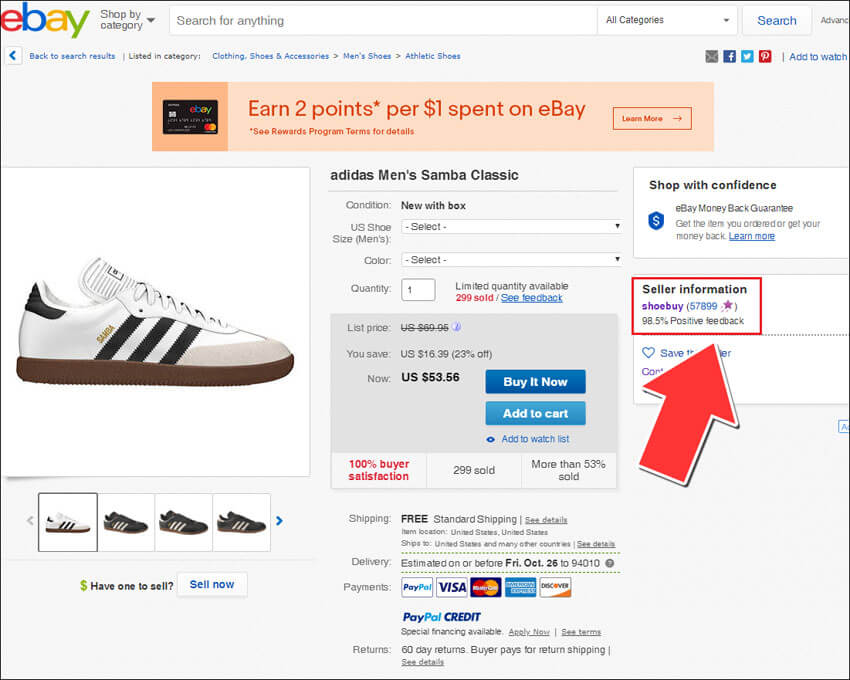Open shoebuy seller profile link
This screenshot has height=680, width=850.
click(x=662, y=306)
